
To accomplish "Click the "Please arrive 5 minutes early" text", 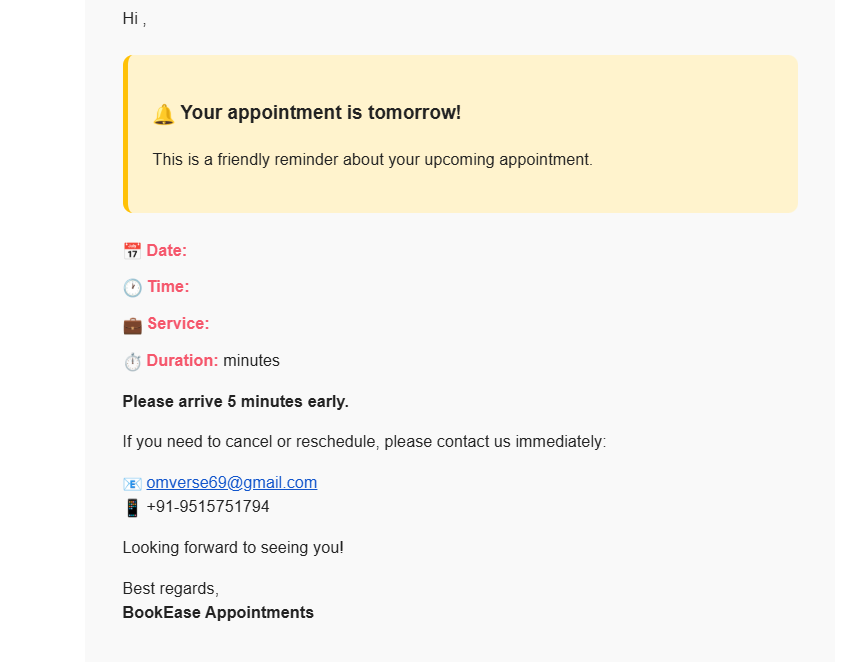I will [x=235, y=402].
